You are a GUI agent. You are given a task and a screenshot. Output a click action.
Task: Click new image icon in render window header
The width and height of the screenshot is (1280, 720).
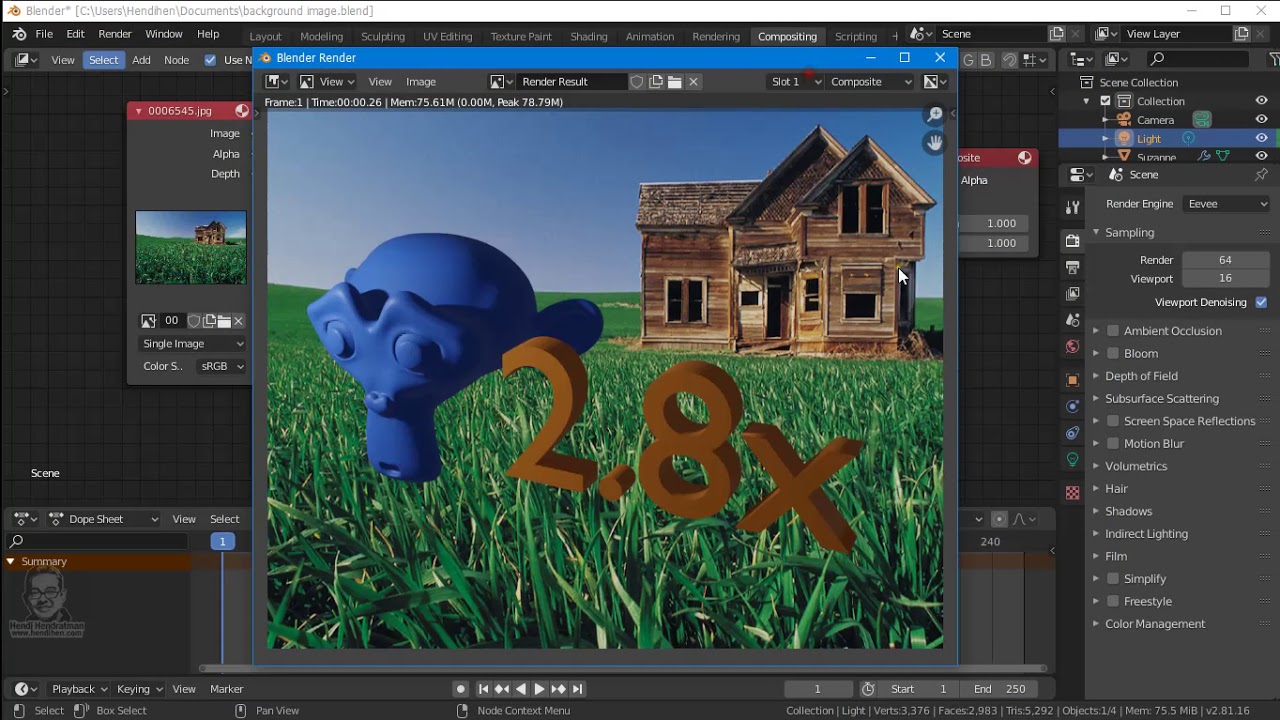click(x=656, y=82)
